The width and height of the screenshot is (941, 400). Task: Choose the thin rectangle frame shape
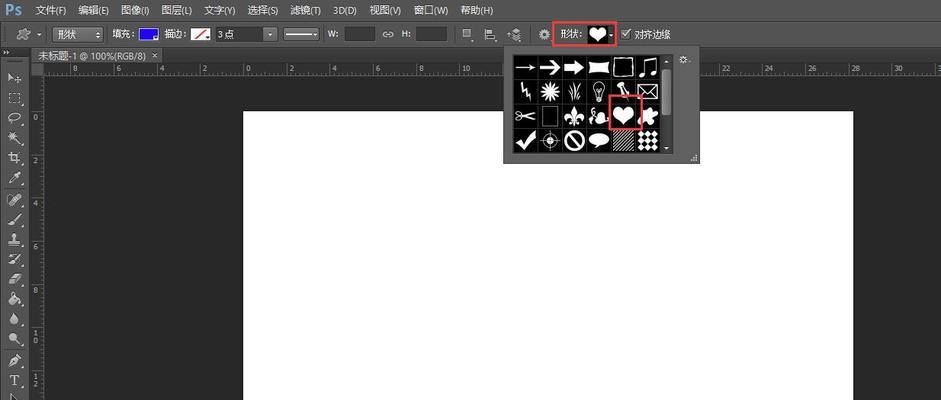[550, 116]
